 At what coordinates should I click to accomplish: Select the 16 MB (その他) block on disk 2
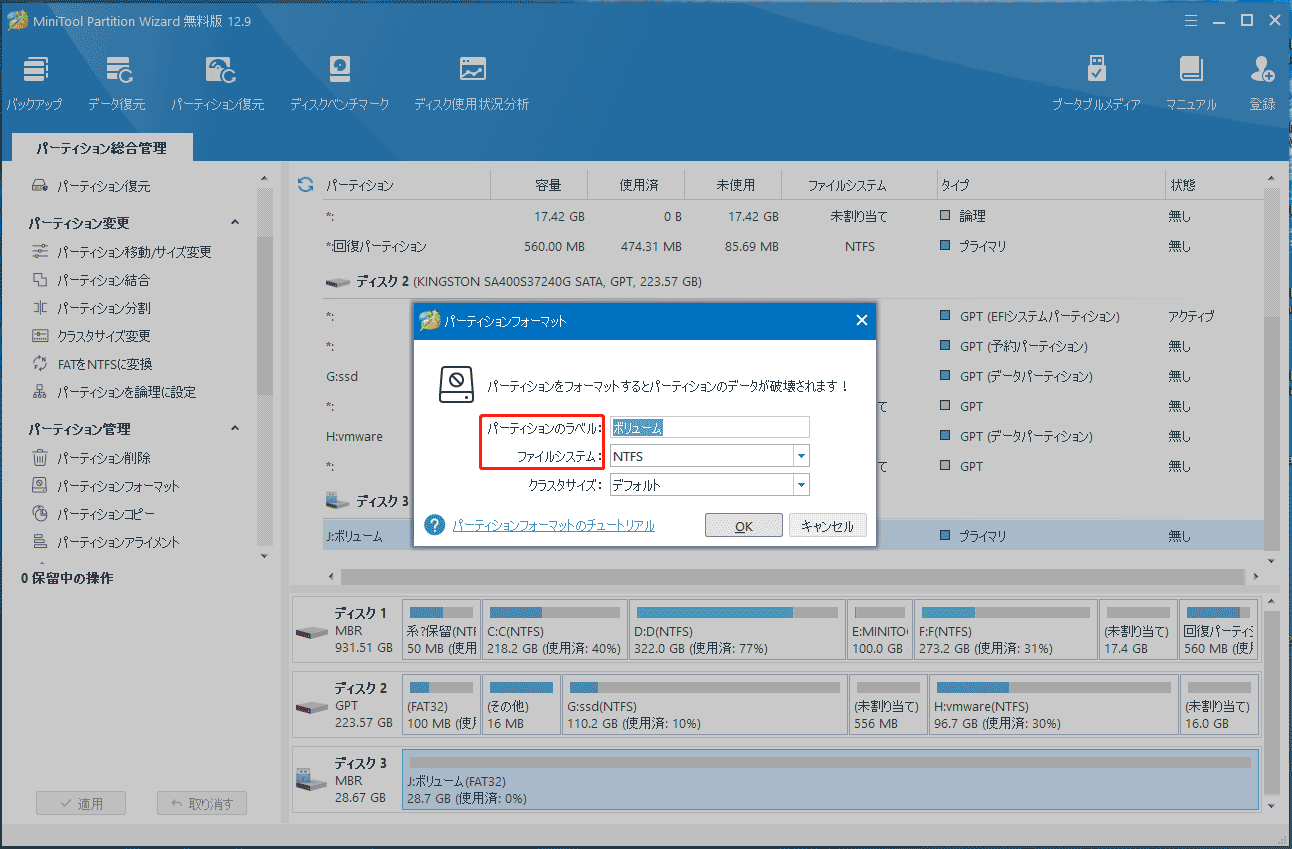(521, 707)
